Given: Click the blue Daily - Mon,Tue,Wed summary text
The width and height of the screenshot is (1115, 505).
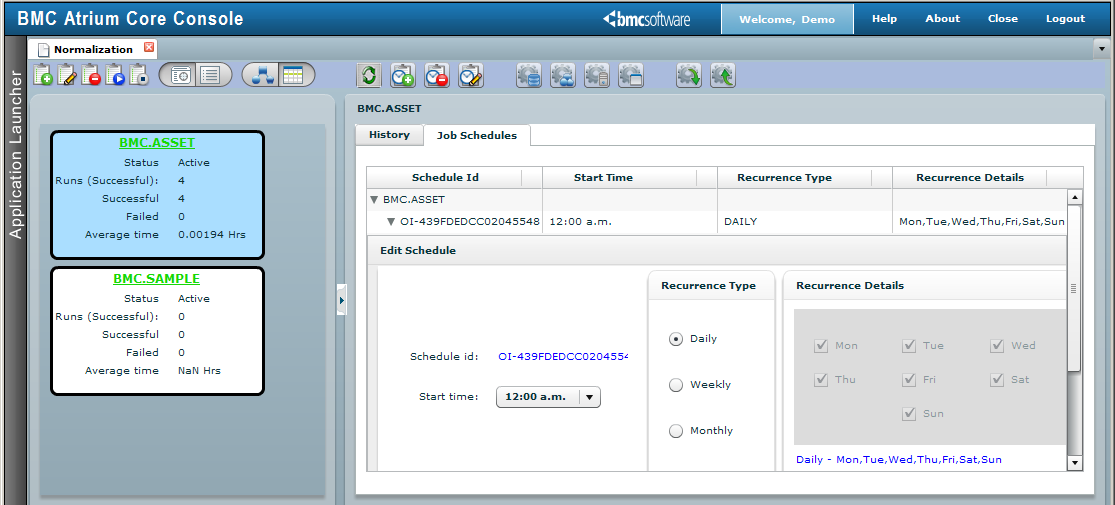Looking at the screenshot, I should pyautogui.click(x=899, y=459).
